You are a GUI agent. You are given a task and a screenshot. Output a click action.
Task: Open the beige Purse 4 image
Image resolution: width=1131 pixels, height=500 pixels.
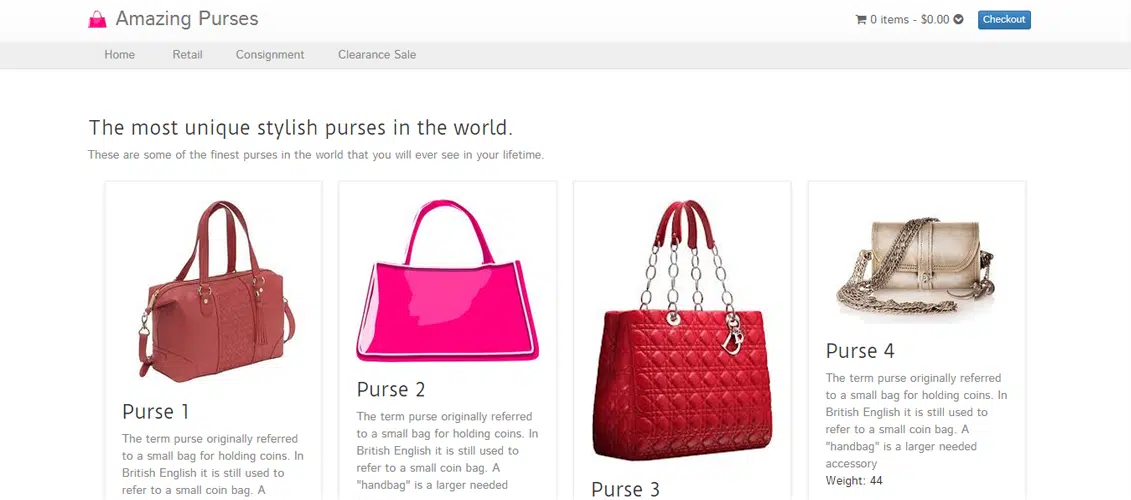point(916,266)
